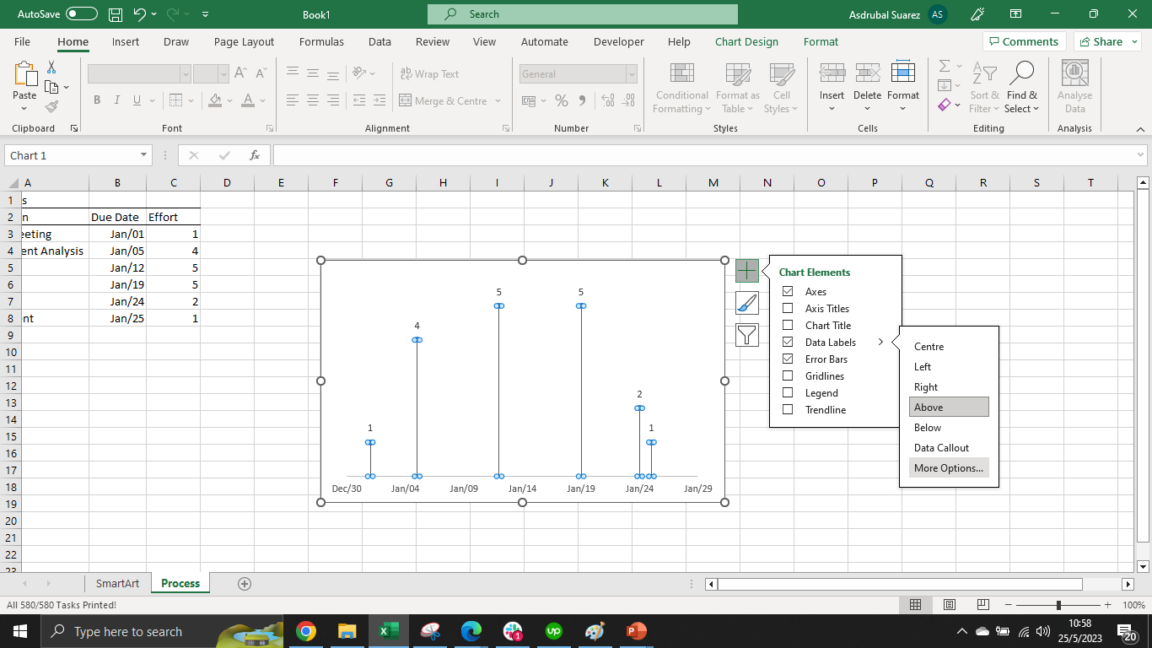The image size is (1152, 648).
Task: Open the SmartArt sheet tab
Action: click(117, 583)
